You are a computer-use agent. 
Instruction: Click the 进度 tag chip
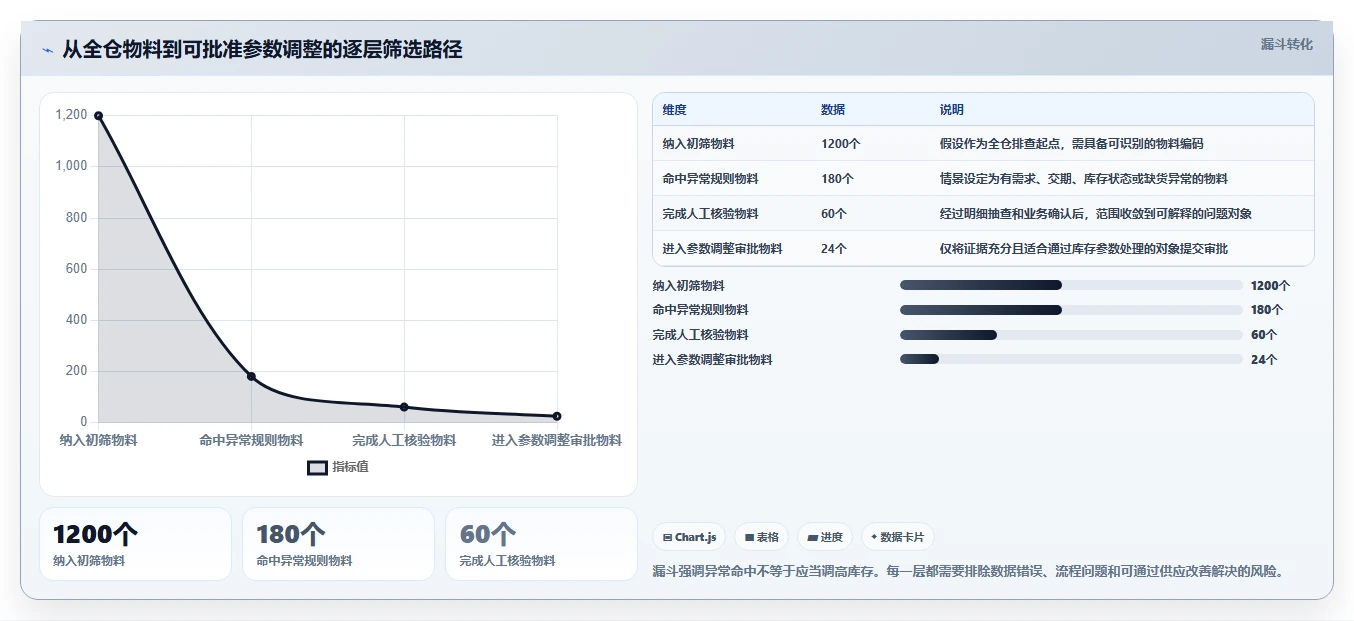pyautogui.click(x=825, y=537)
